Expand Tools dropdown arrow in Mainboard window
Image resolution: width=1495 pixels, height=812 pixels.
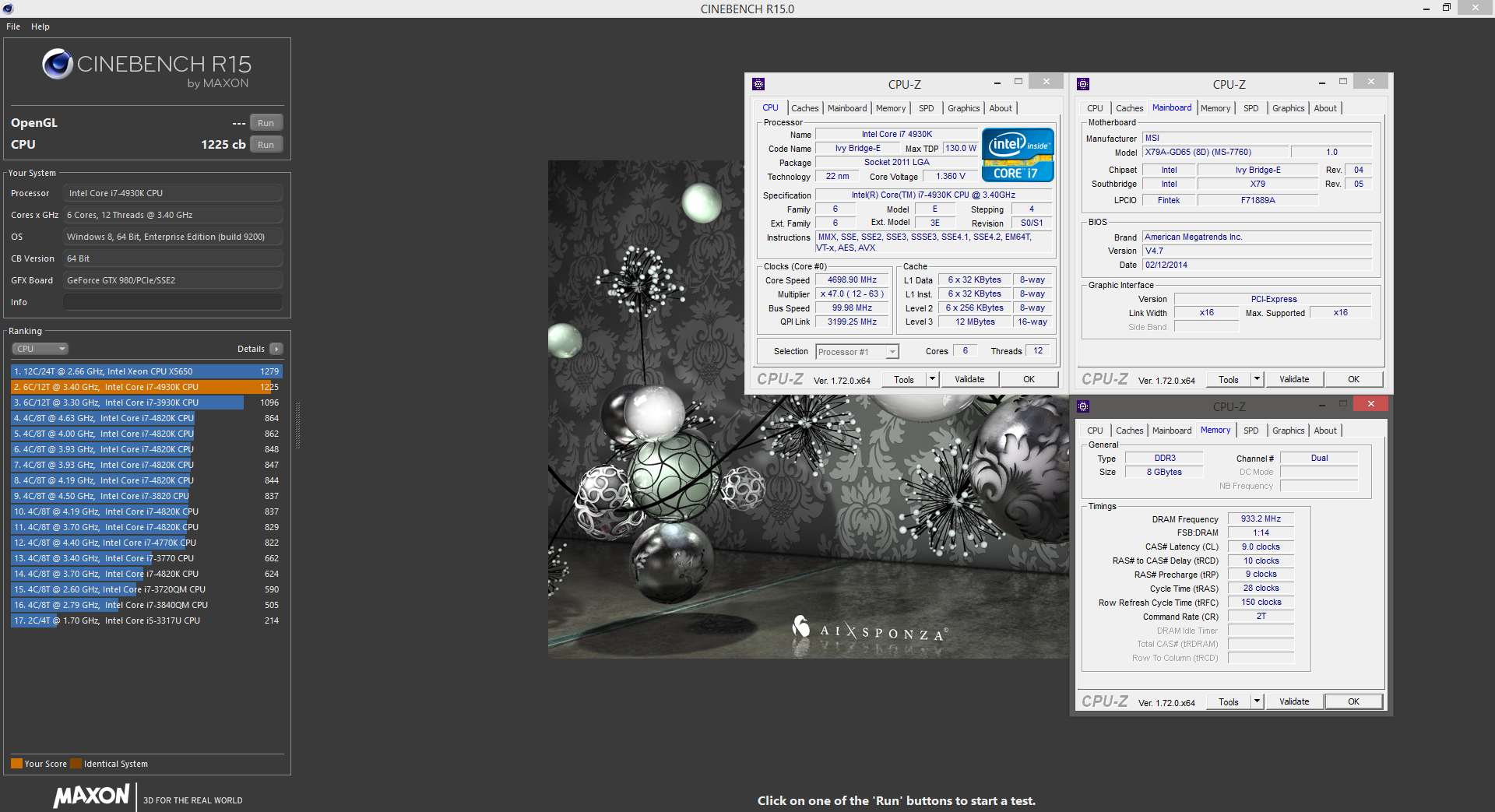pyautogui.click(x=1257, y=379)
